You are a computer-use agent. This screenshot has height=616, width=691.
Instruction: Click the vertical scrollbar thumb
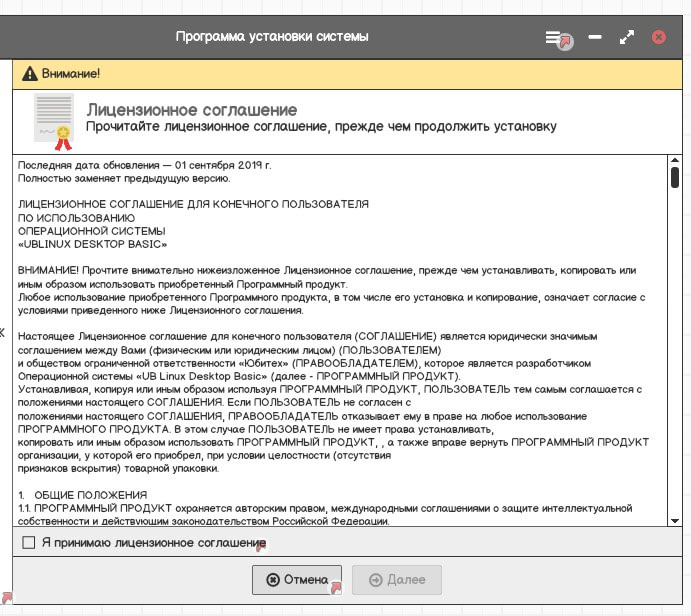[x=675, y=178]
